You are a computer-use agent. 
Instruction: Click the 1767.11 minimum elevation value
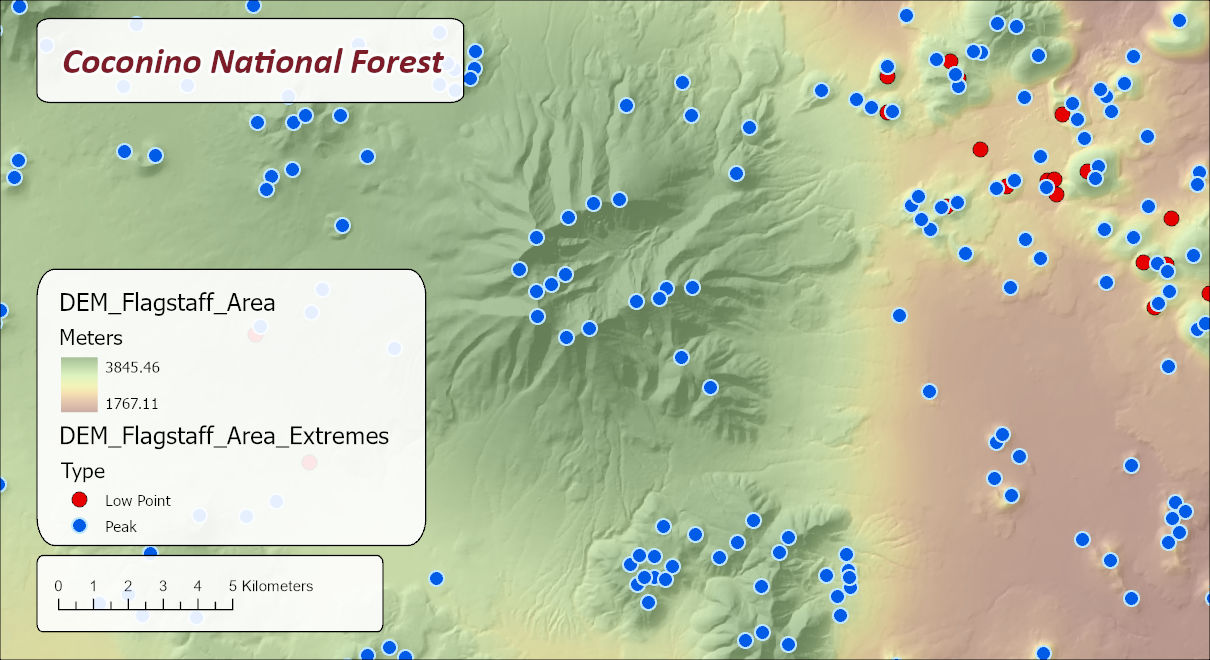pos(132,404)
